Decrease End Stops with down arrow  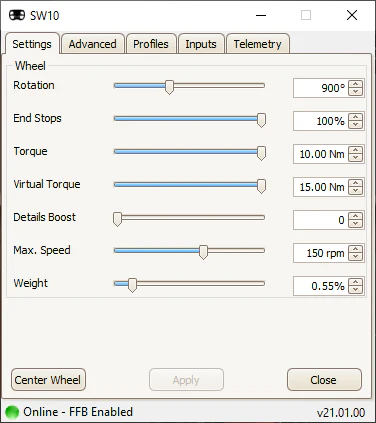[356, 125]
